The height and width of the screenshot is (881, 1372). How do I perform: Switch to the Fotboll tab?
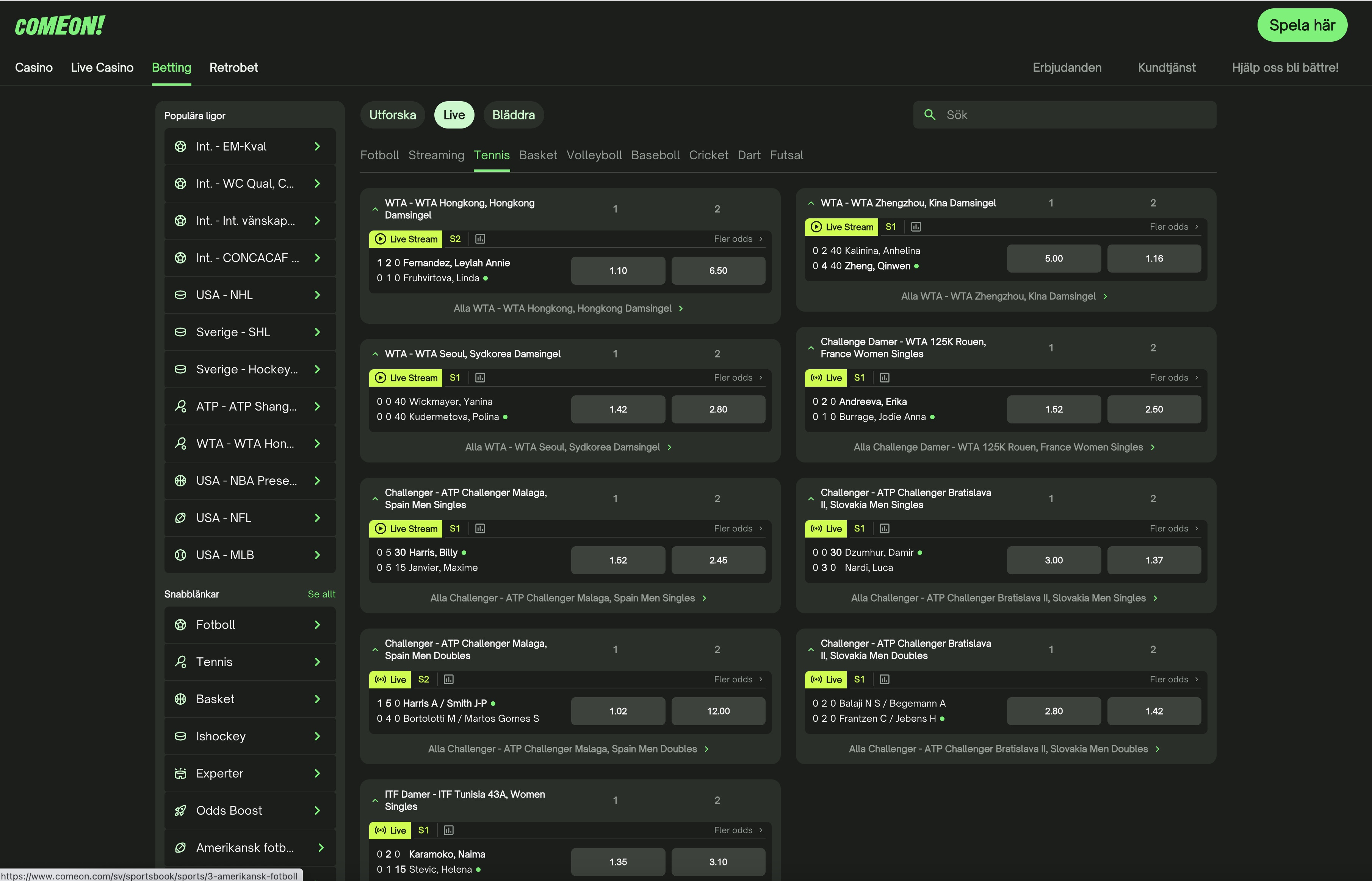tap(379, 155)
